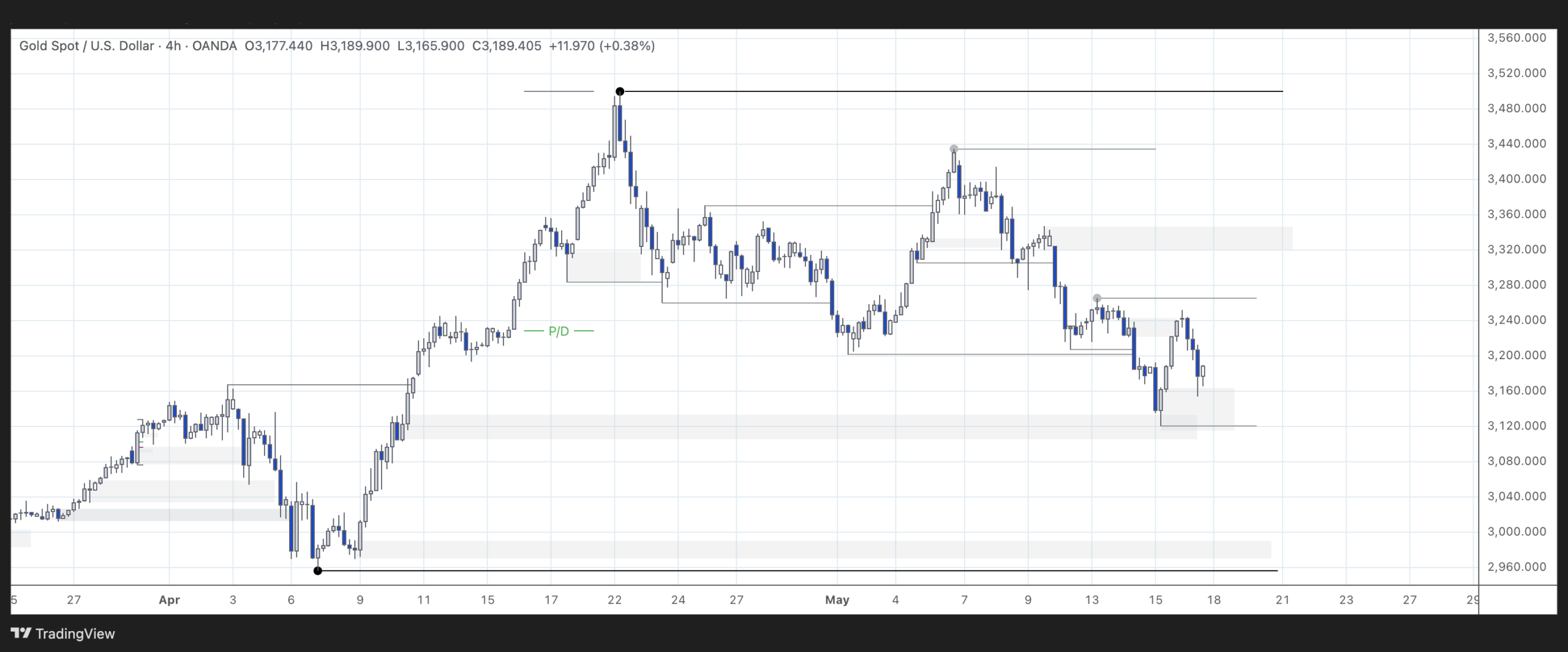This screenshot has width=1568, height=652.
Task: Click the 3,320.000 price axis label
Action: pos(1517,249)
